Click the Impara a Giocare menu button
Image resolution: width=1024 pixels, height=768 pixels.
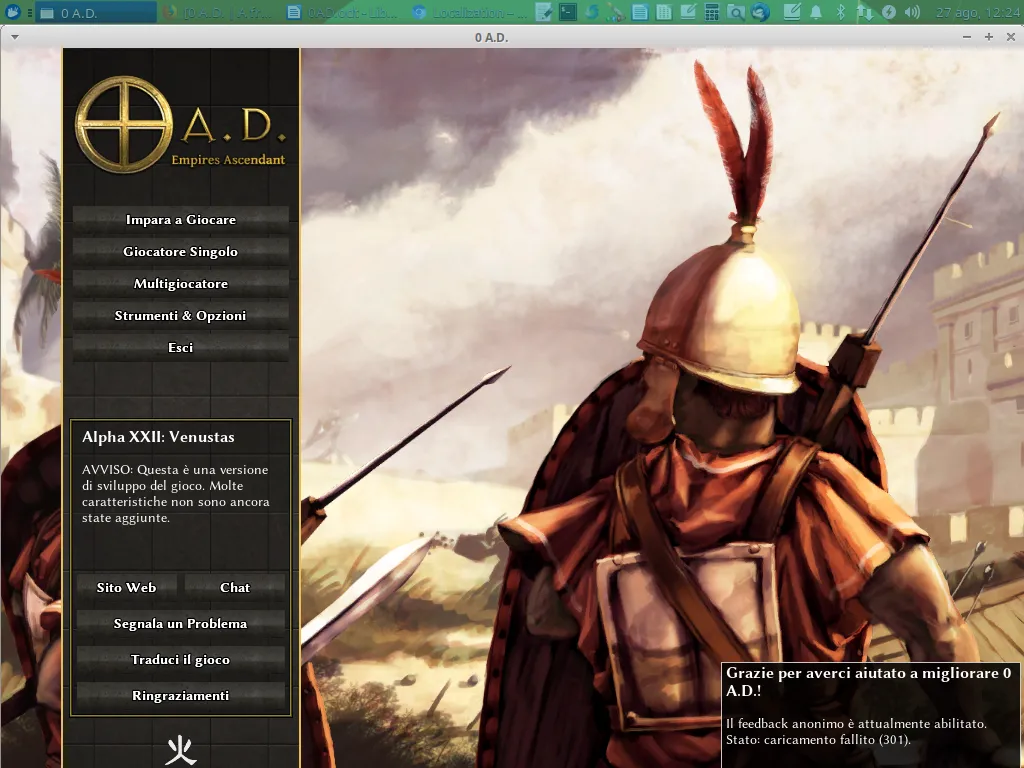point(181,219)
